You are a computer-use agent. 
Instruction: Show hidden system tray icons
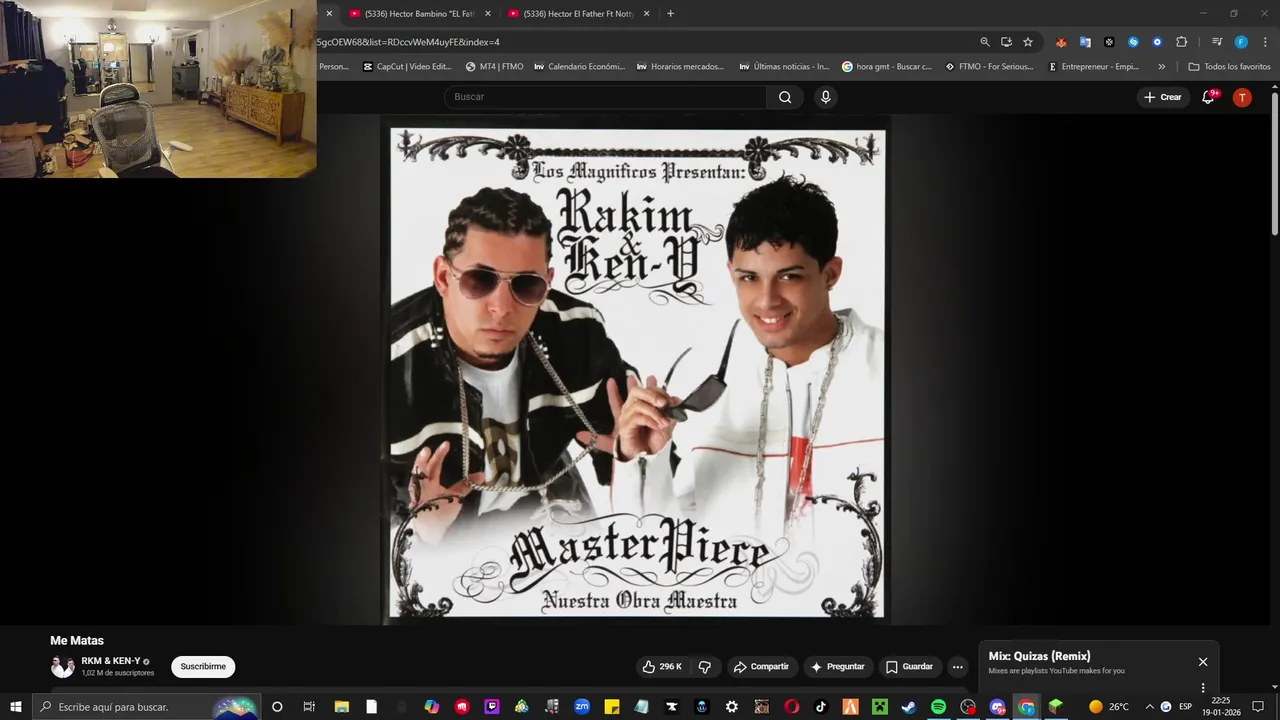1149,707
